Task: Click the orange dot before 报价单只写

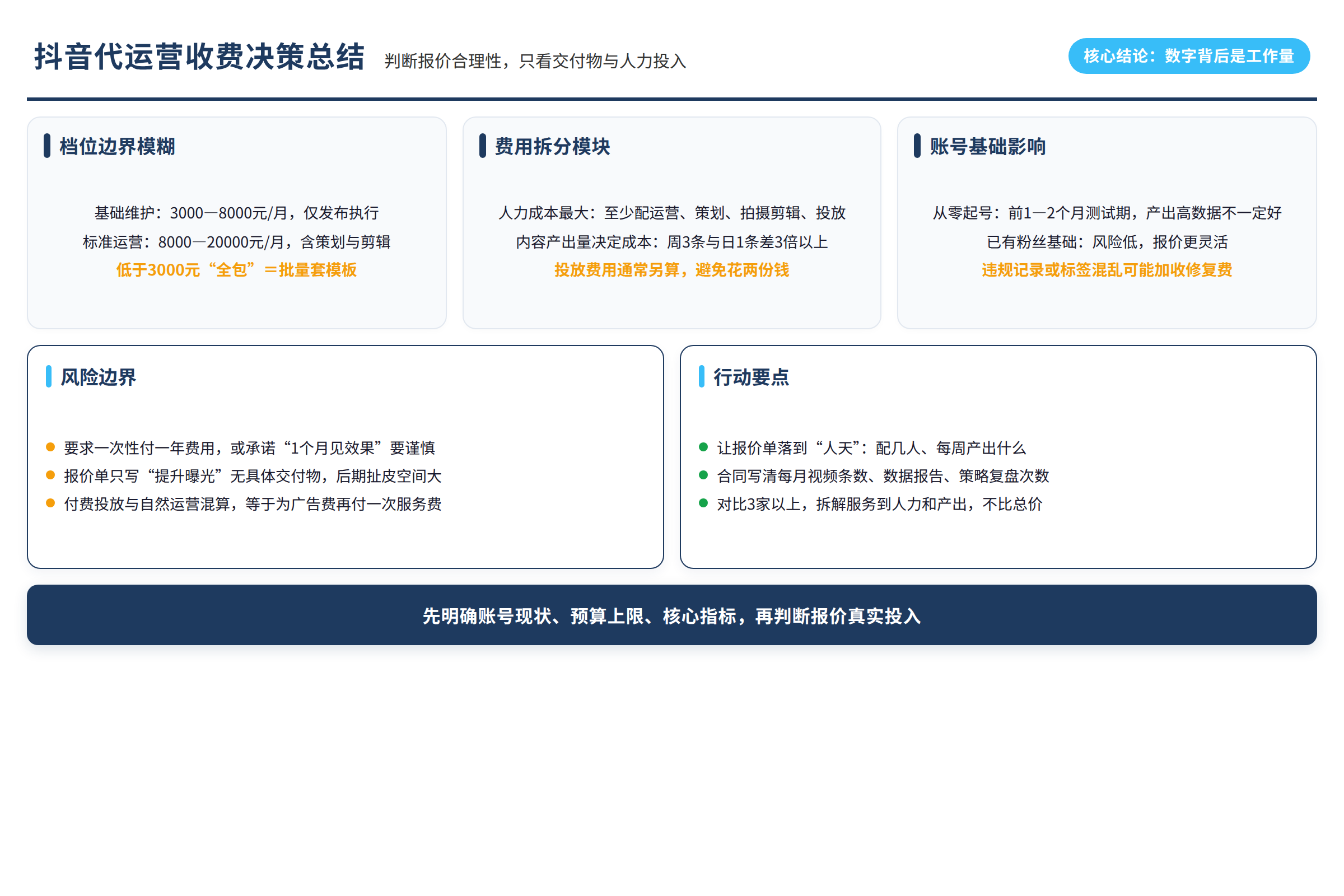Action: [x=50, y=475]
